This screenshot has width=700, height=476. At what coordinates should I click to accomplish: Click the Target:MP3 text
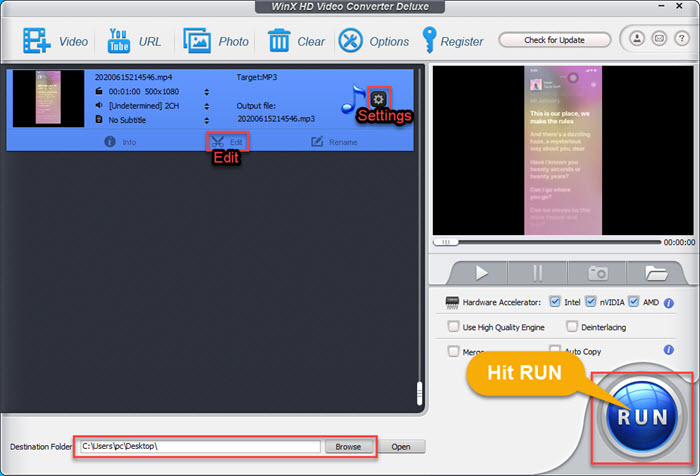[x=257, y=77]
